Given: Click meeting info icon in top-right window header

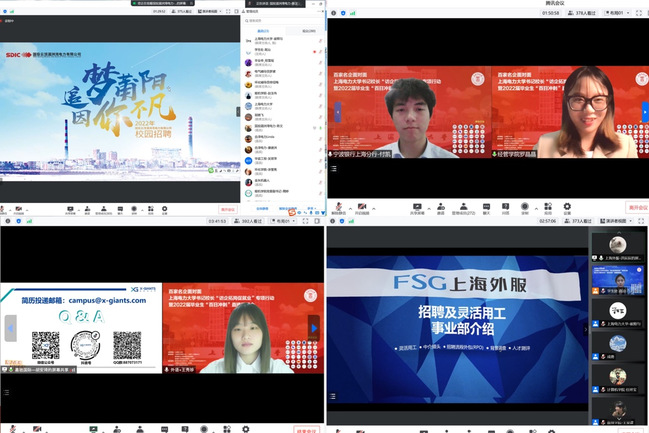Looking at the screenshot, I should click(334, 13).
